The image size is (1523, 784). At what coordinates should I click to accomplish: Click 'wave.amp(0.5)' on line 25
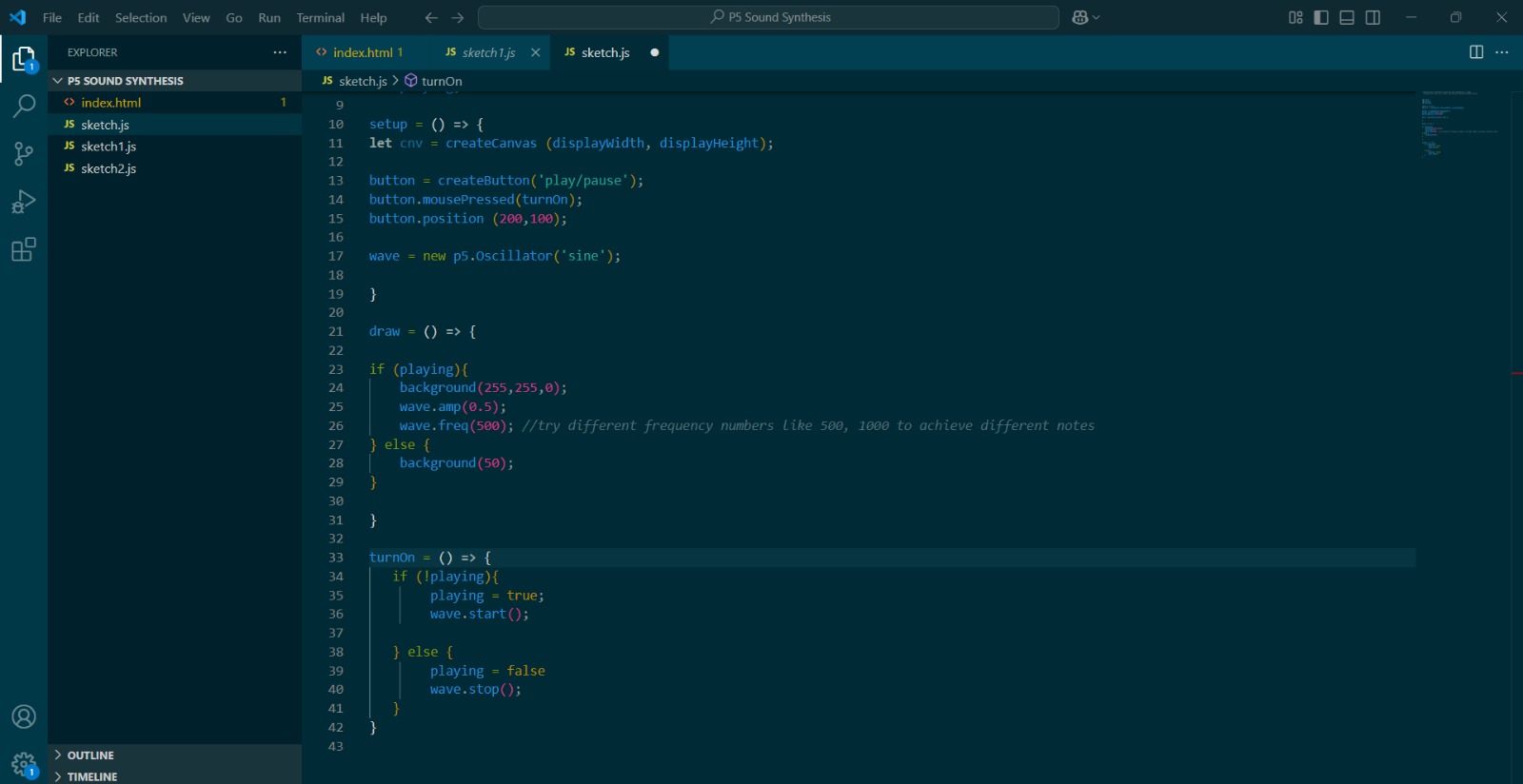[x=449, y=406]
